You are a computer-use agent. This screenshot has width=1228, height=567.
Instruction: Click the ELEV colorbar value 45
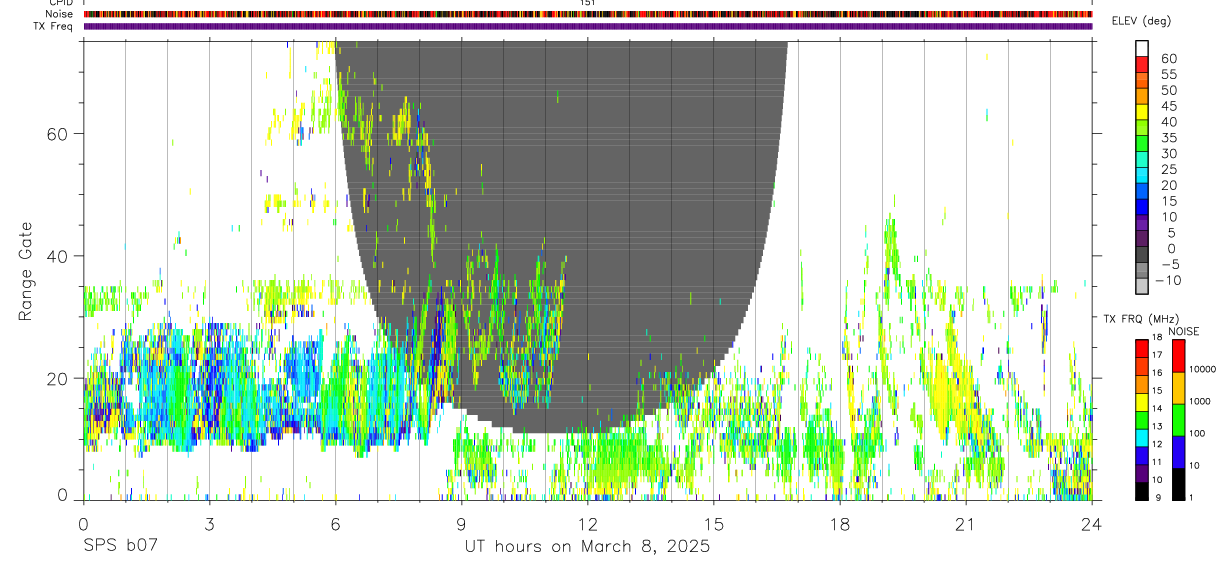pyautogui.click(x=1168, y=106)
